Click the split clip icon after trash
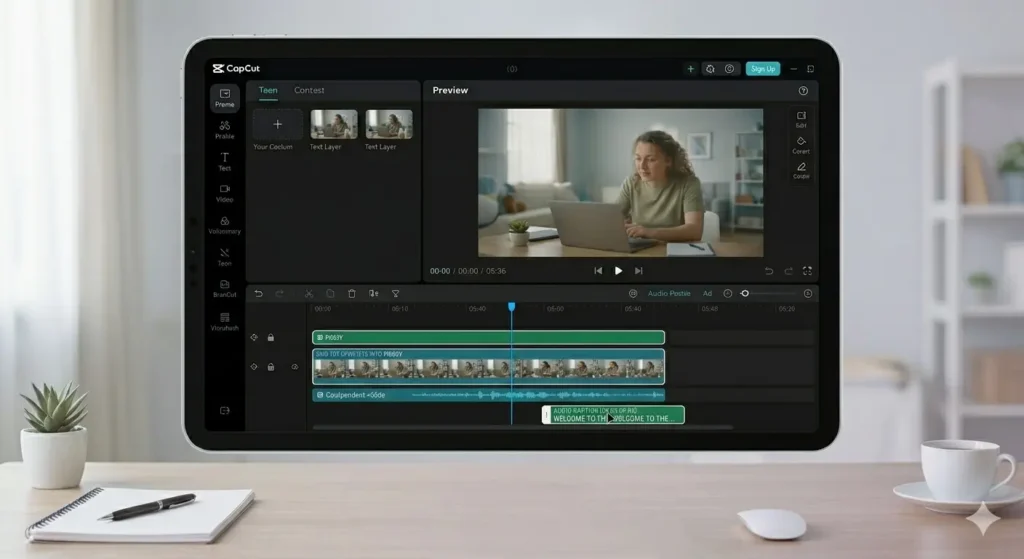Viewport: 1024px width, 559px height. click(x=374, y=294)
